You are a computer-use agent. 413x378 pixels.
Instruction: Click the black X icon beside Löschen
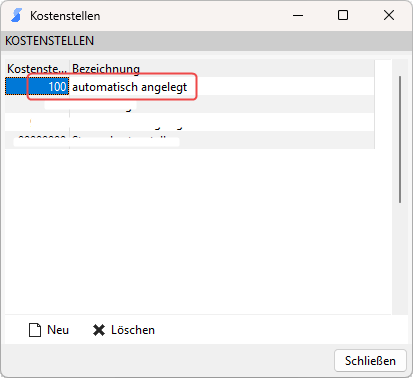(99, 330)
